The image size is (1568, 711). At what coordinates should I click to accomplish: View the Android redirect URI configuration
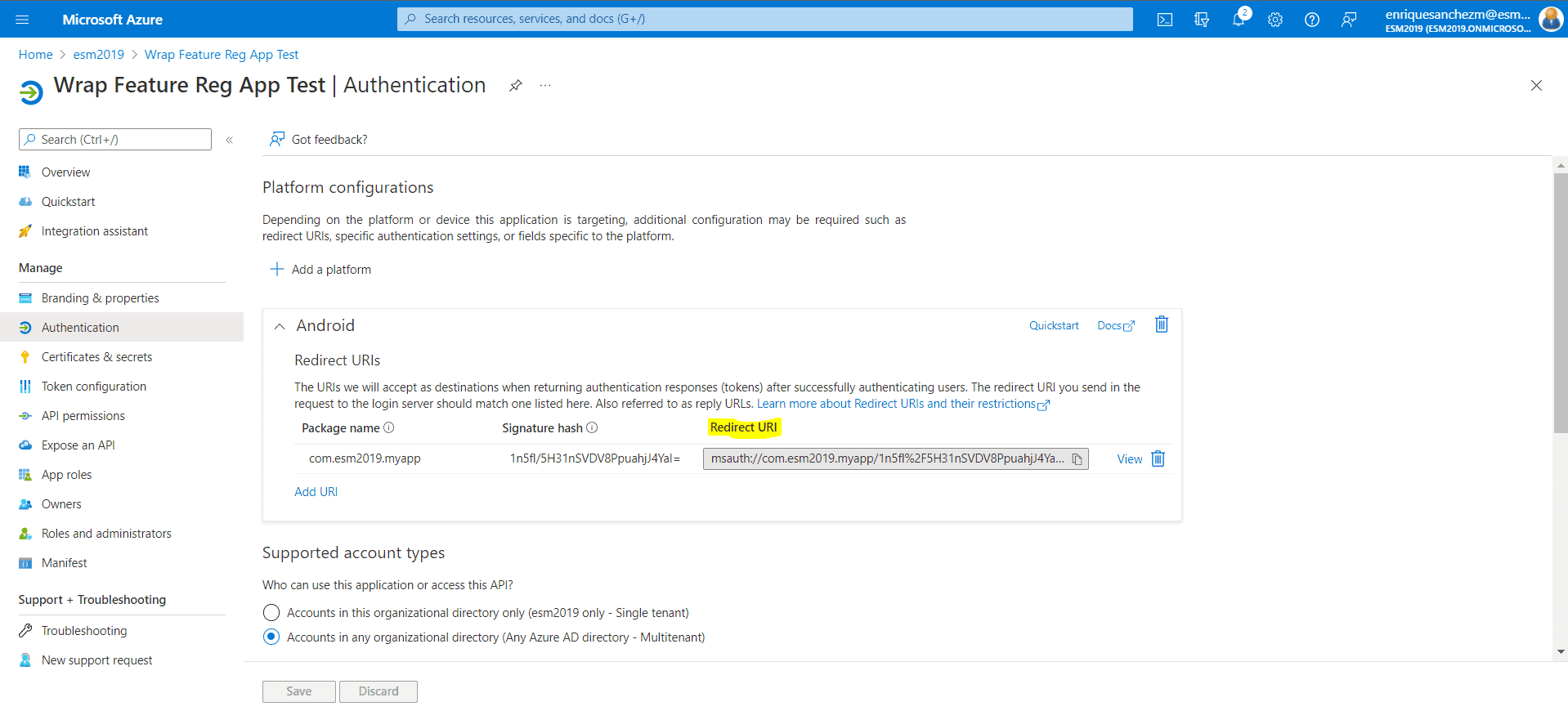tap(1129, 459)
